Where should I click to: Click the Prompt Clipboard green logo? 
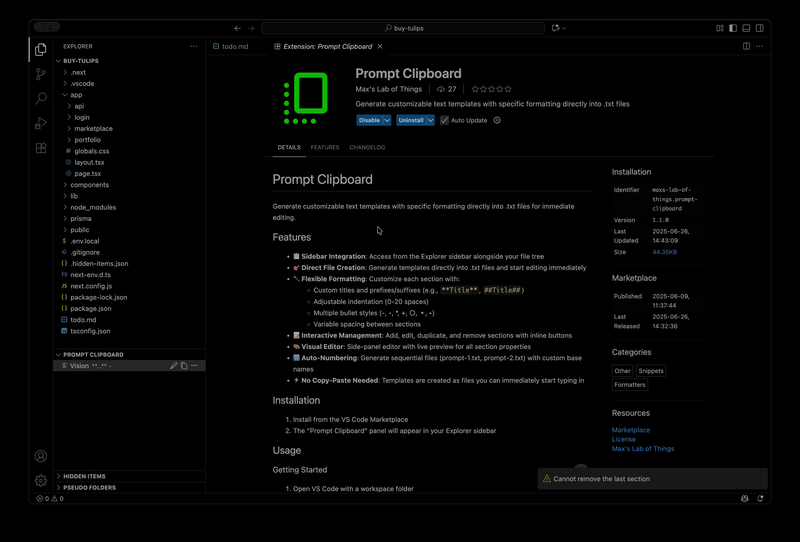click(x=306, y=98)
